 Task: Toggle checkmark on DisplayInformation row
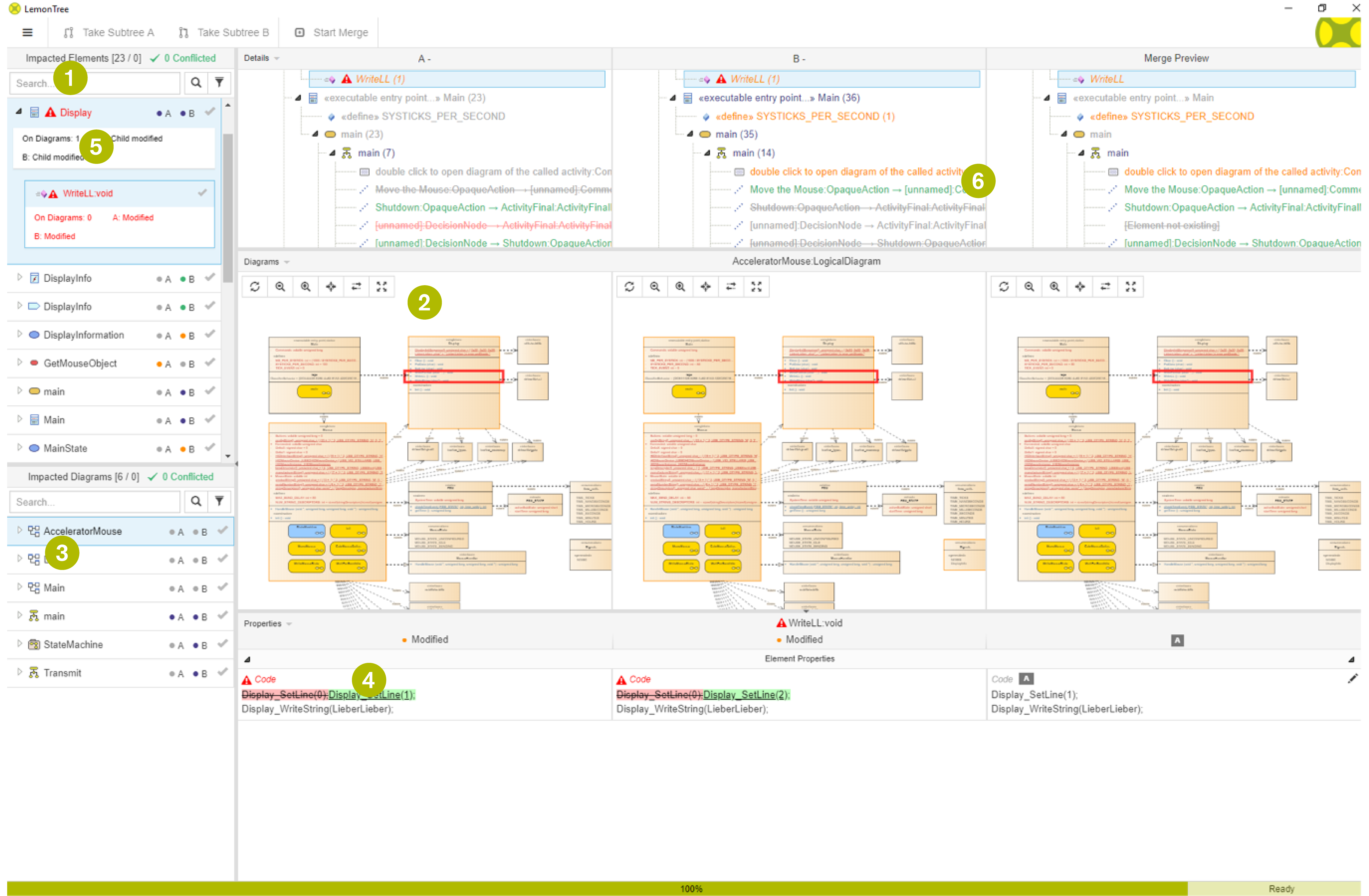point(210,334)
